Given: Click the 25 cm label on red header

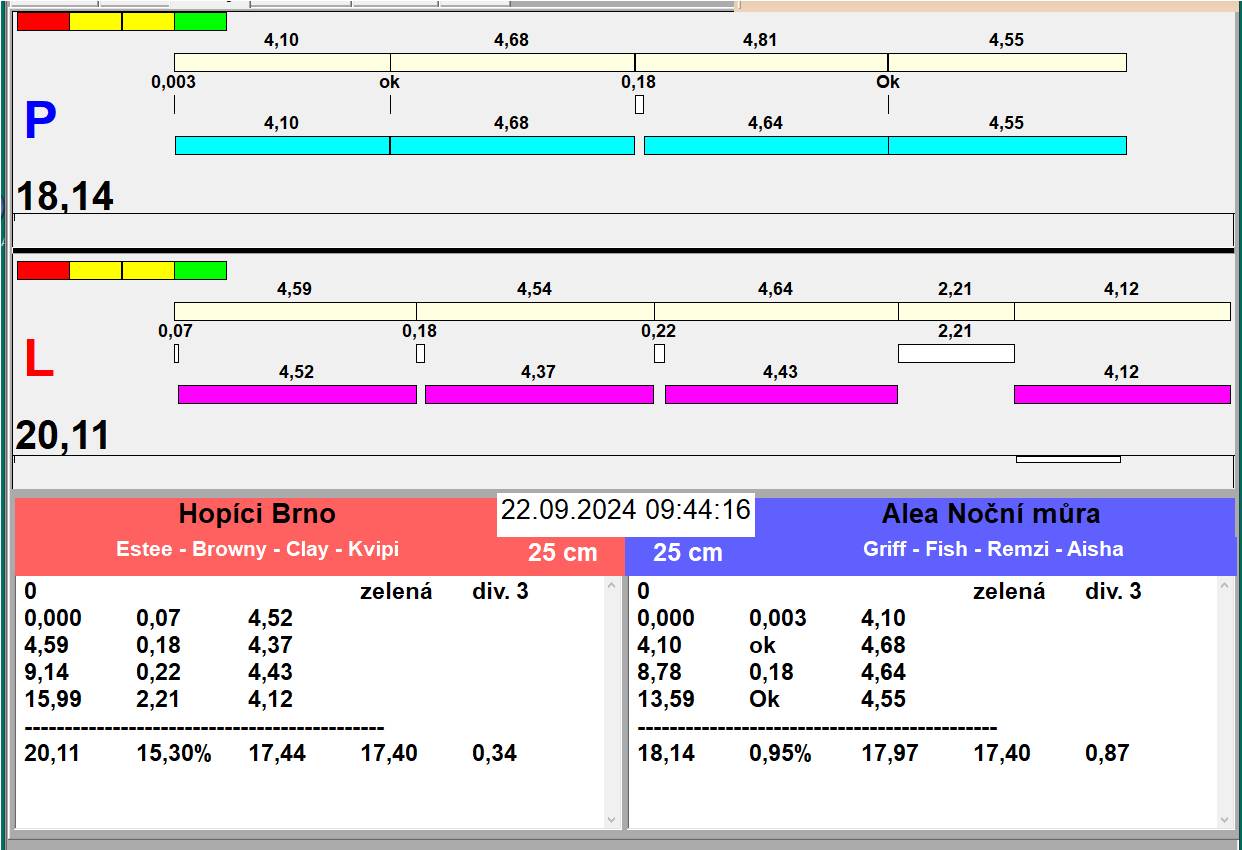Looking at the screenshot, I should tap(562, 552).
